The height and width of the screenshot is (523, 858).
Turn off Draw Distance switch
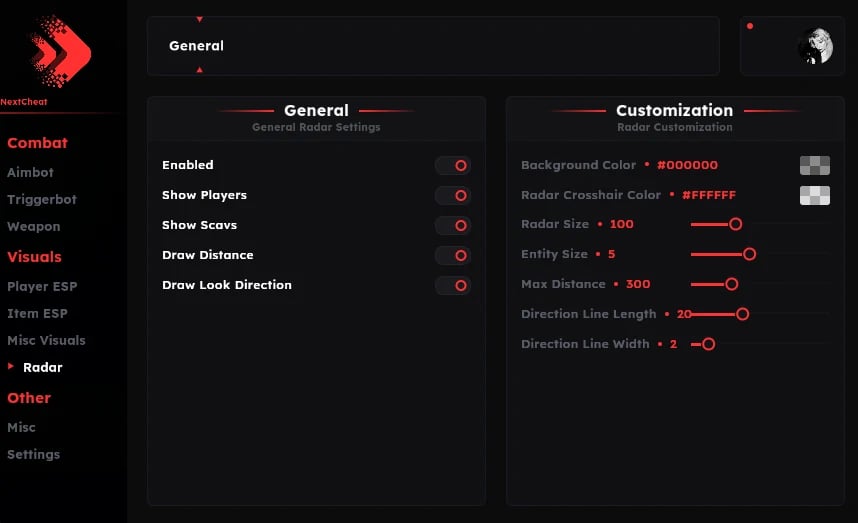[453, 256]
